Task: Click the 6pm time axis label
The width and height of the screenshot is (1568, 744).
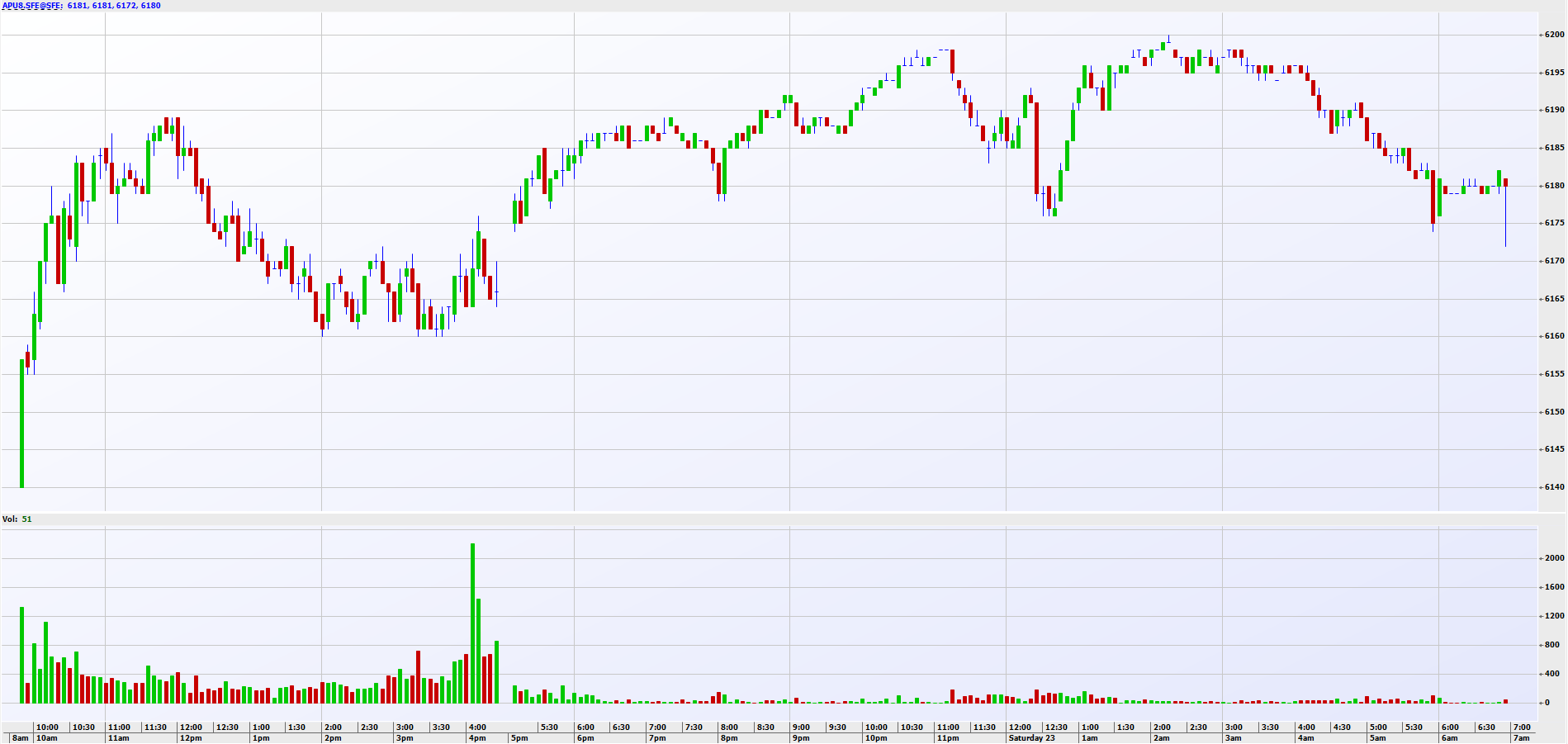Action: point(585,738)
